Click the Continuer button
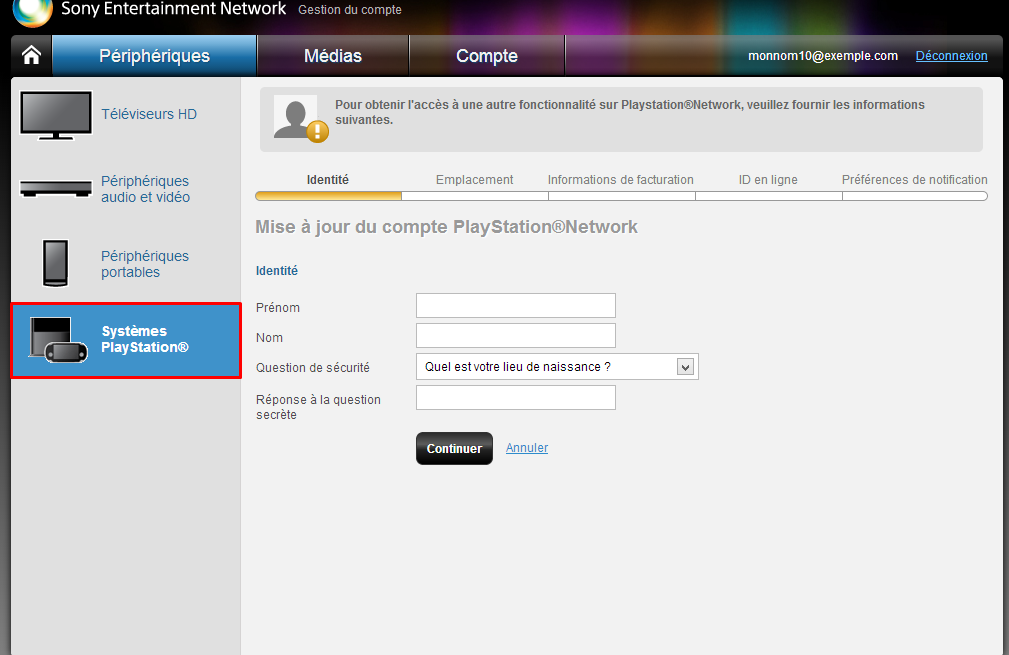1009x655 pixels. [x=454, y=448]
